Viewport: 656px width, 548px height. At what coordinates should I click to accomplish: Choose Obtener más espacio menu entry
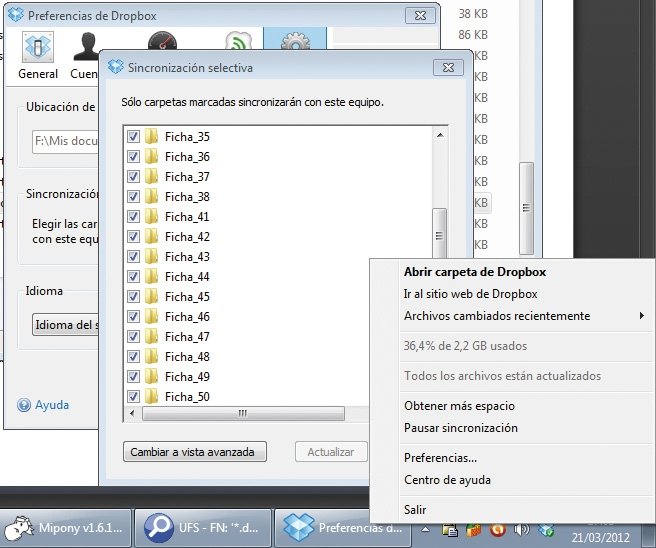point(459,406)
